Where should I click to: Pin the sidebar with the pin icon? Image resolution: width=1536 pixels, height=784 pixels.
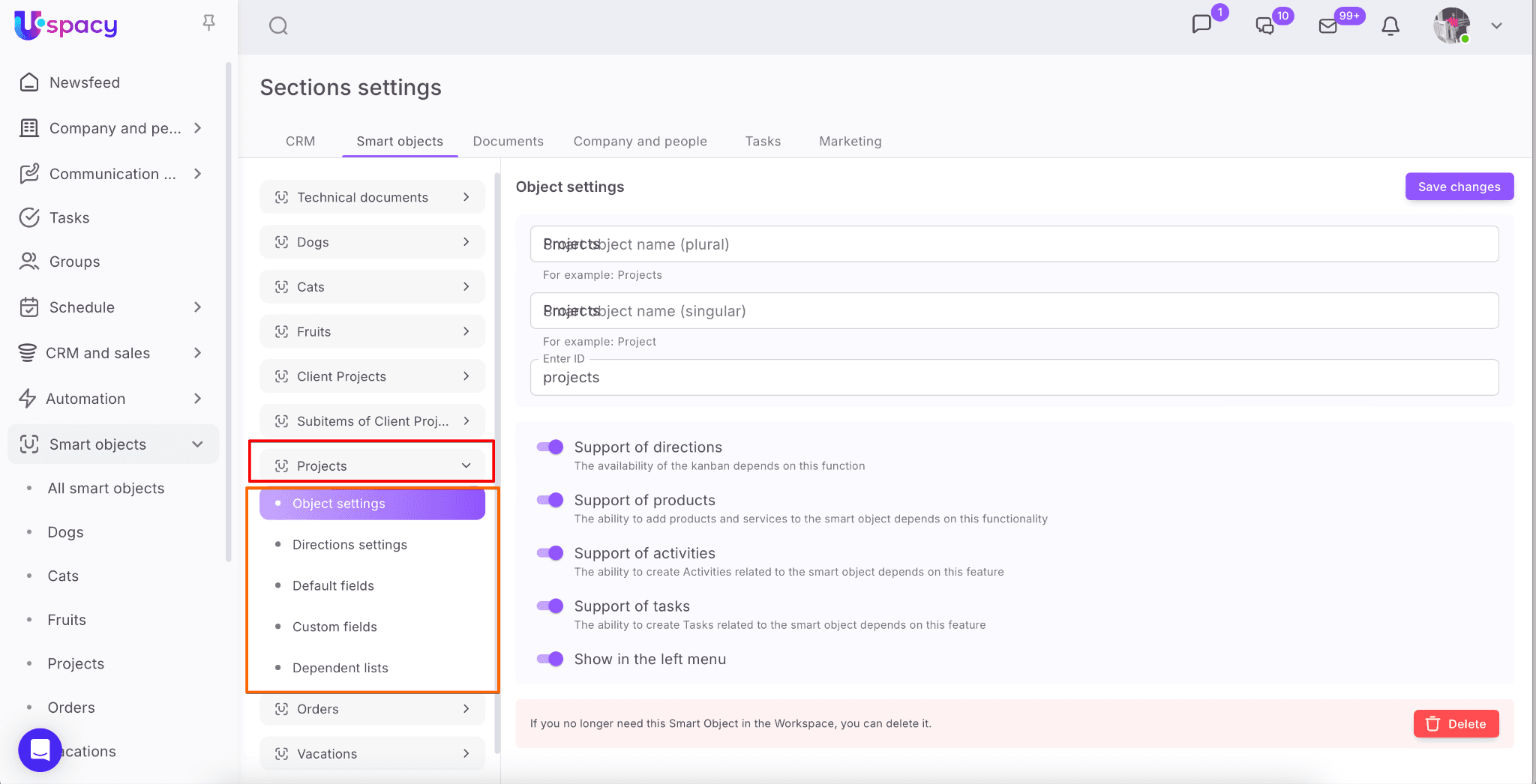(x=209, y=23)
